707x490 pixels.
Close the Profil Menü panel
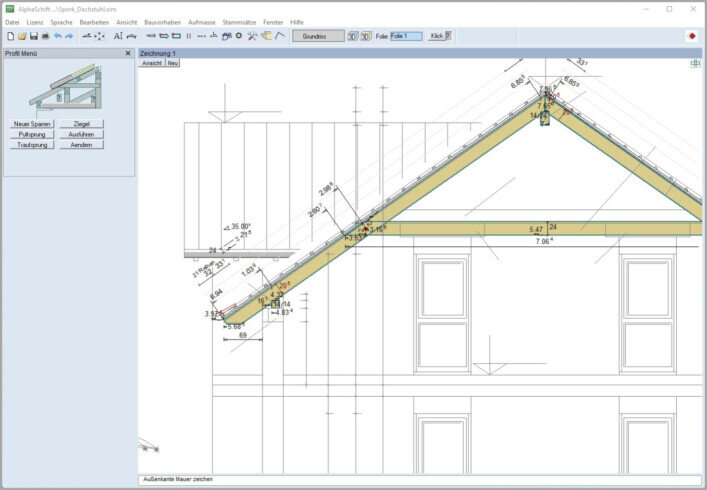[x=128, y=53]
